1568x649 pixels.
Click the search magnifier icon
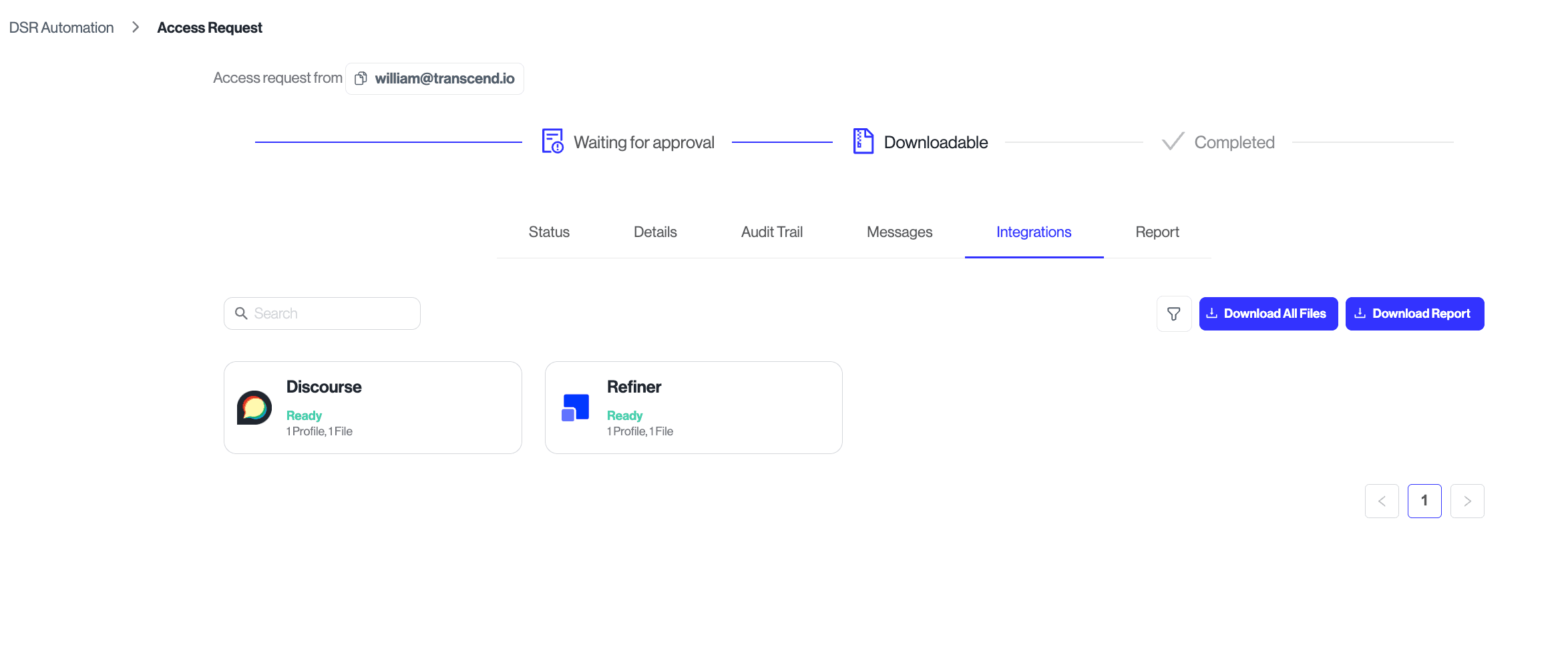(x=241, y=312)
